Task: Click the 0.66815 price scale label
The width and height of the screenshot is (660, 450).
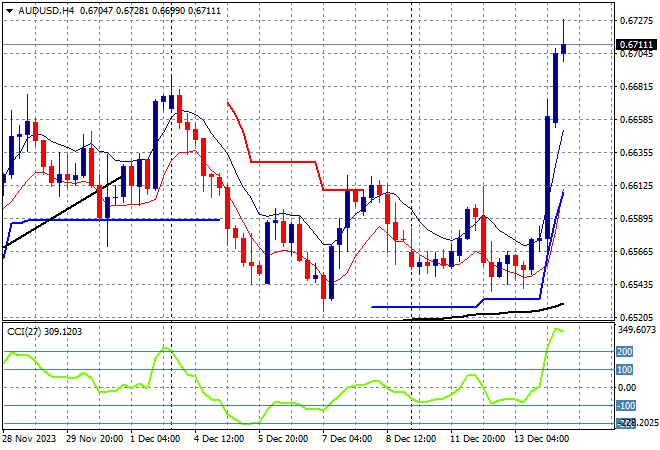Action: click(x=637, y=87)
